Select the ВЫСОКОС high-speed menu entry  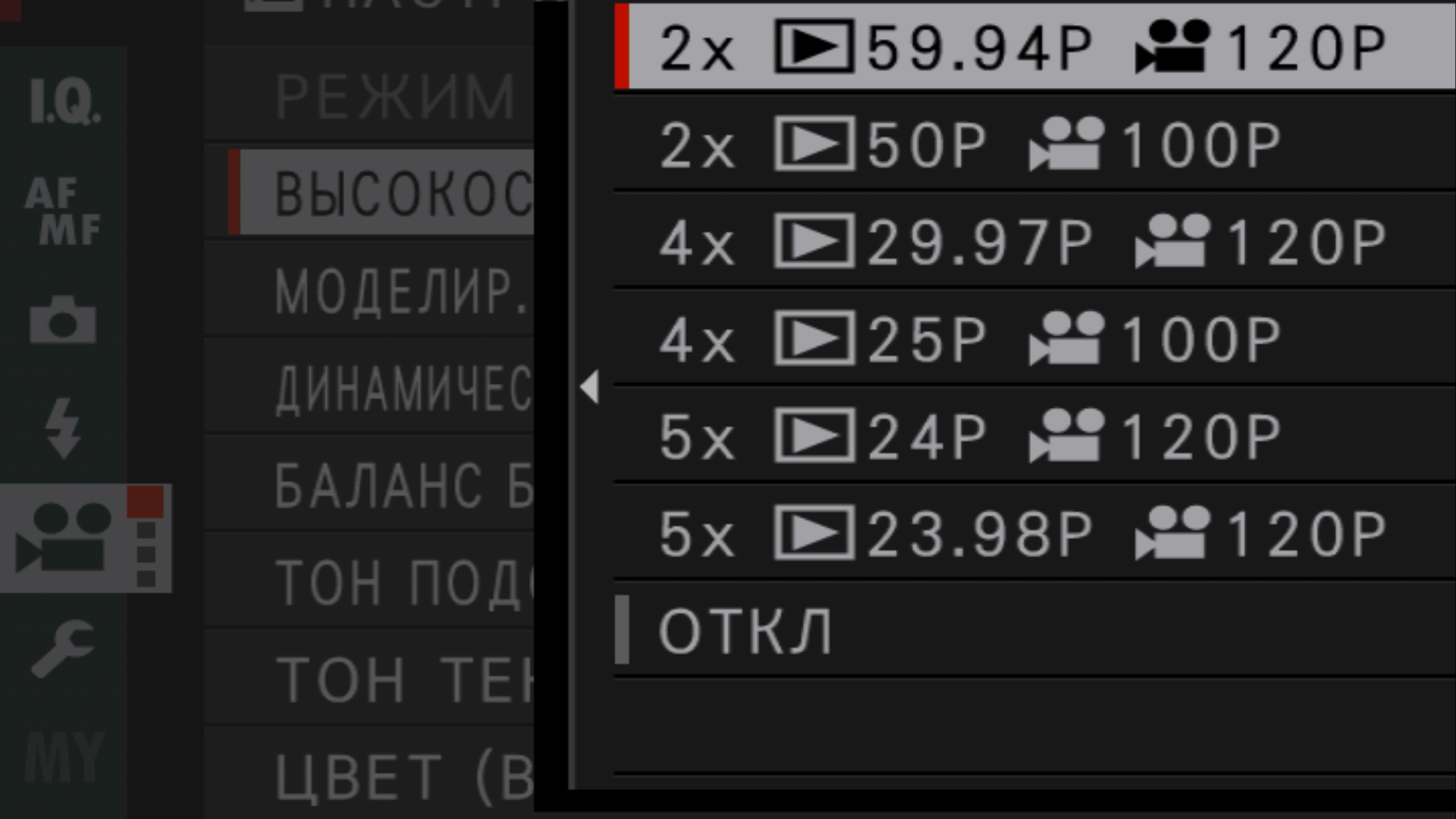pos(394,193)
